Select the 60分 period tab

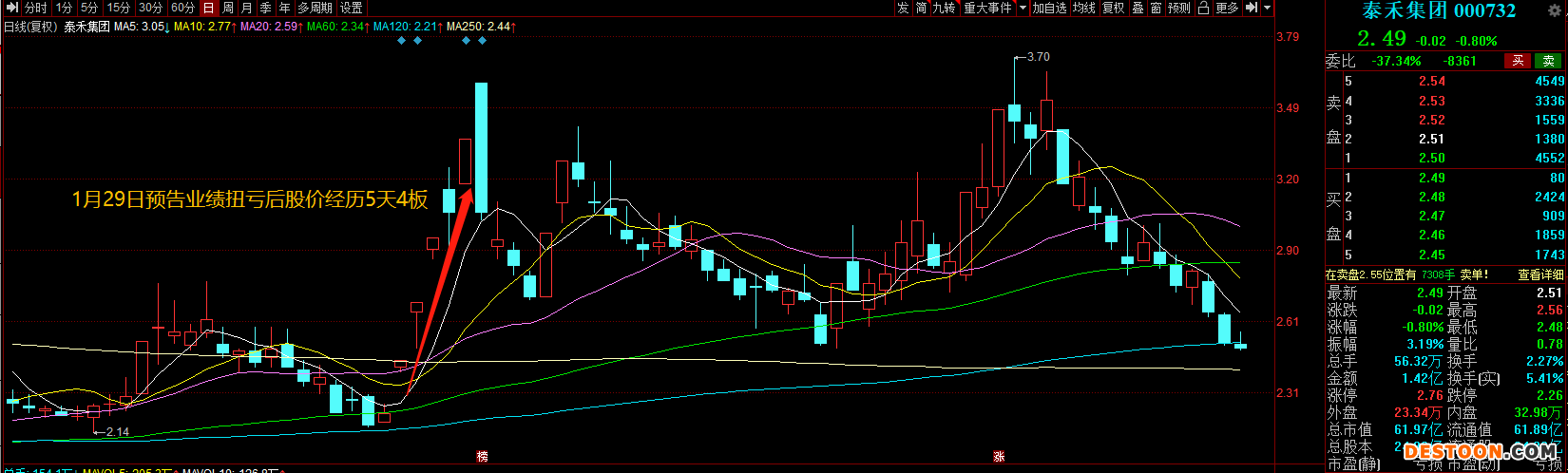click(182, 8)
